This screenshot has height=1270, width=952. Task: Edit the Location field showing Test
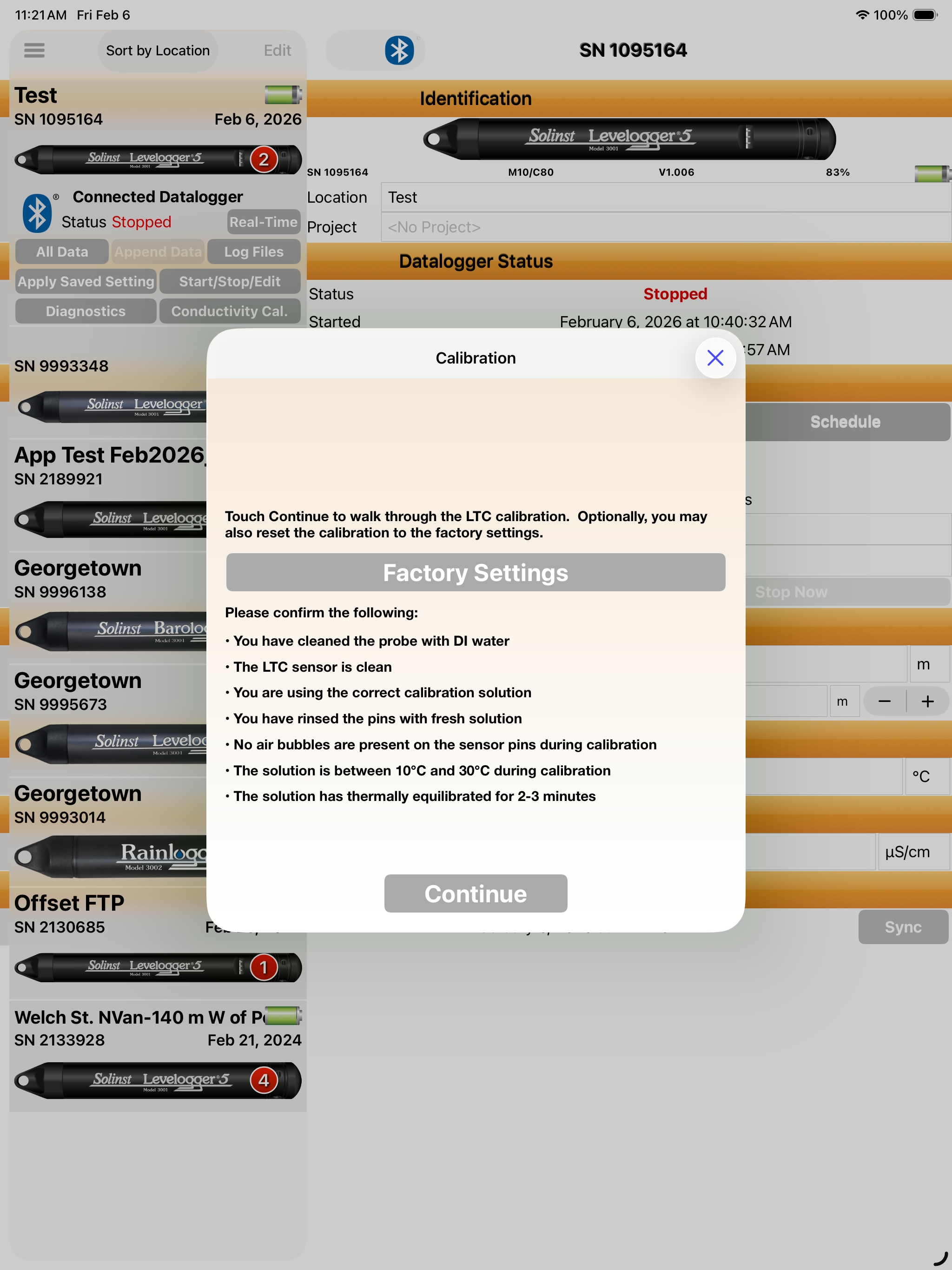(x=666, y=198)
